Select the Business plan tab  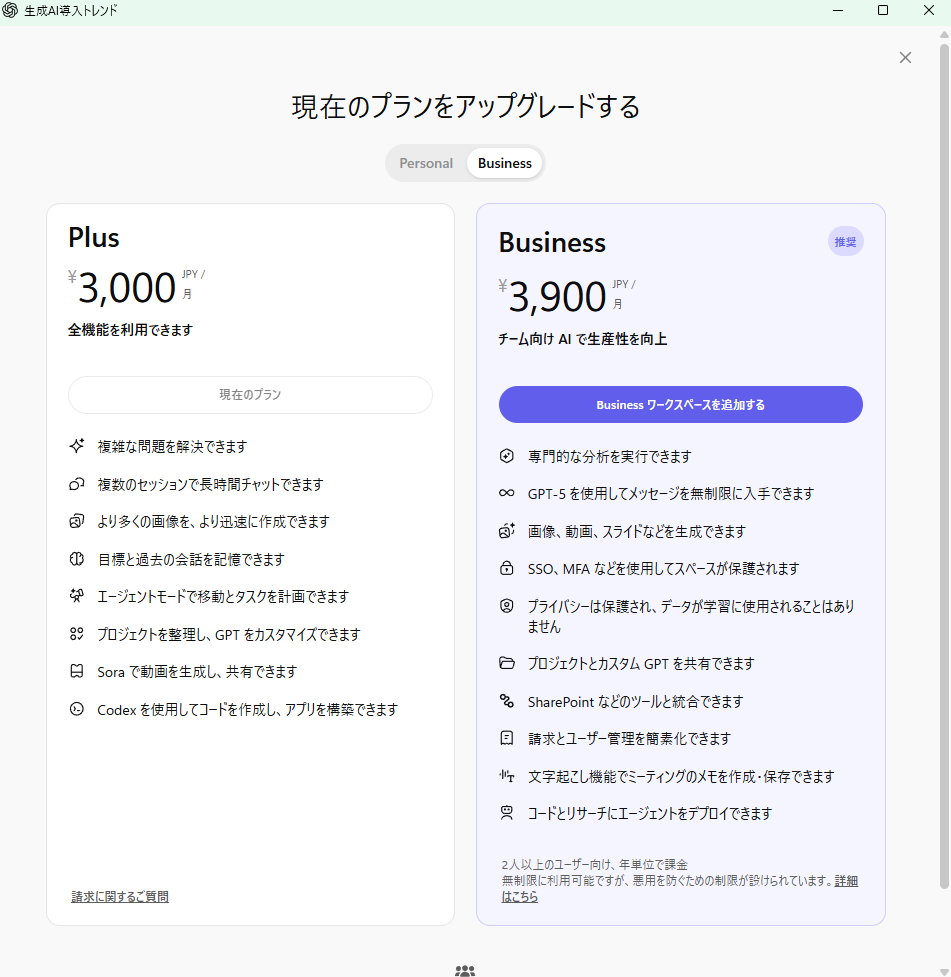(505, 163)
